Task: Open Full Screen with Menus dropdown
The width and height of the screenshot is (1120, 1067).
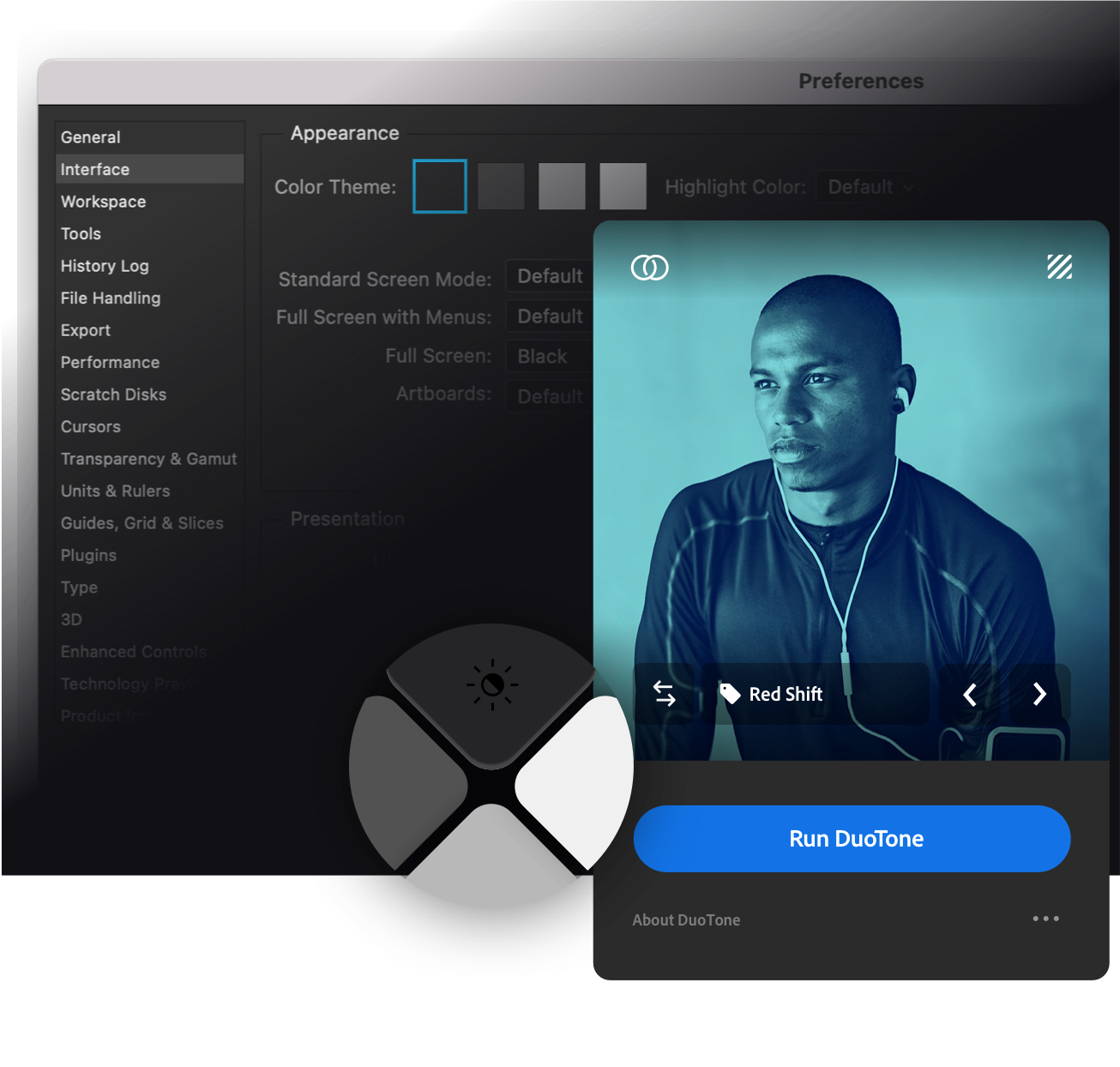Action: click(x=550, y=316)
